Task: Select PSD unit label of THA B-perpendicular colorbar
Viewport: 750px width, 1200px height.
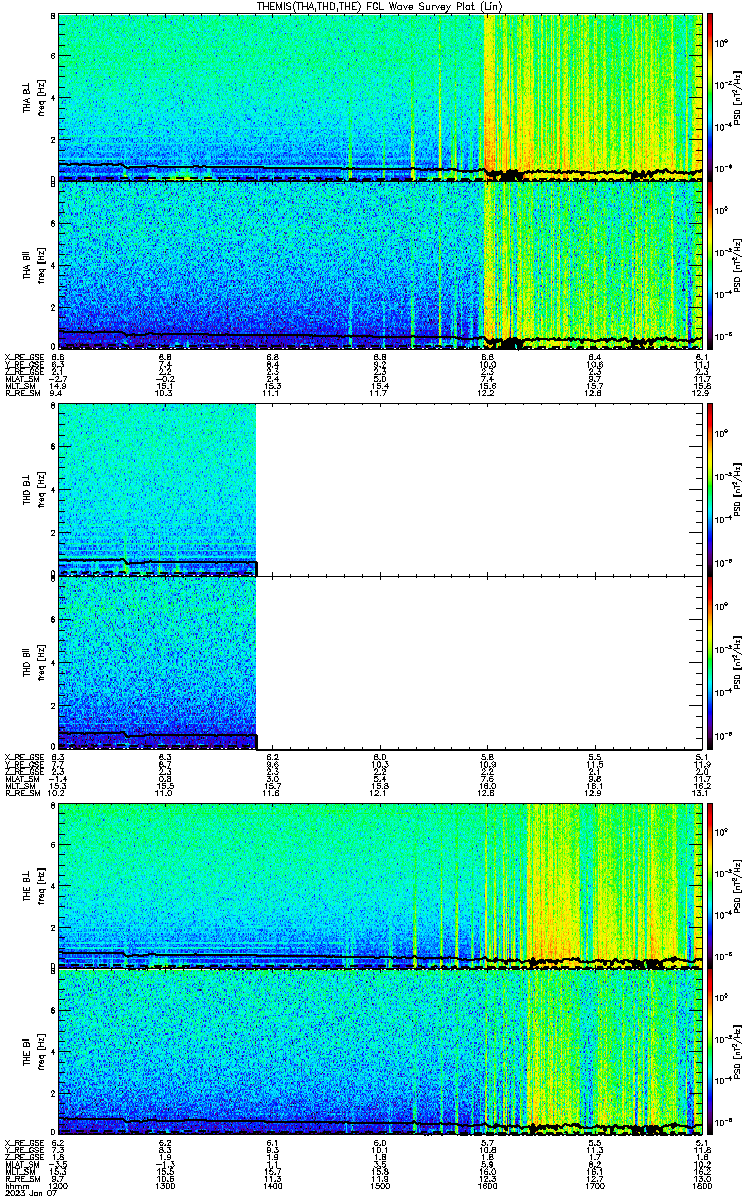Action: 740,97
